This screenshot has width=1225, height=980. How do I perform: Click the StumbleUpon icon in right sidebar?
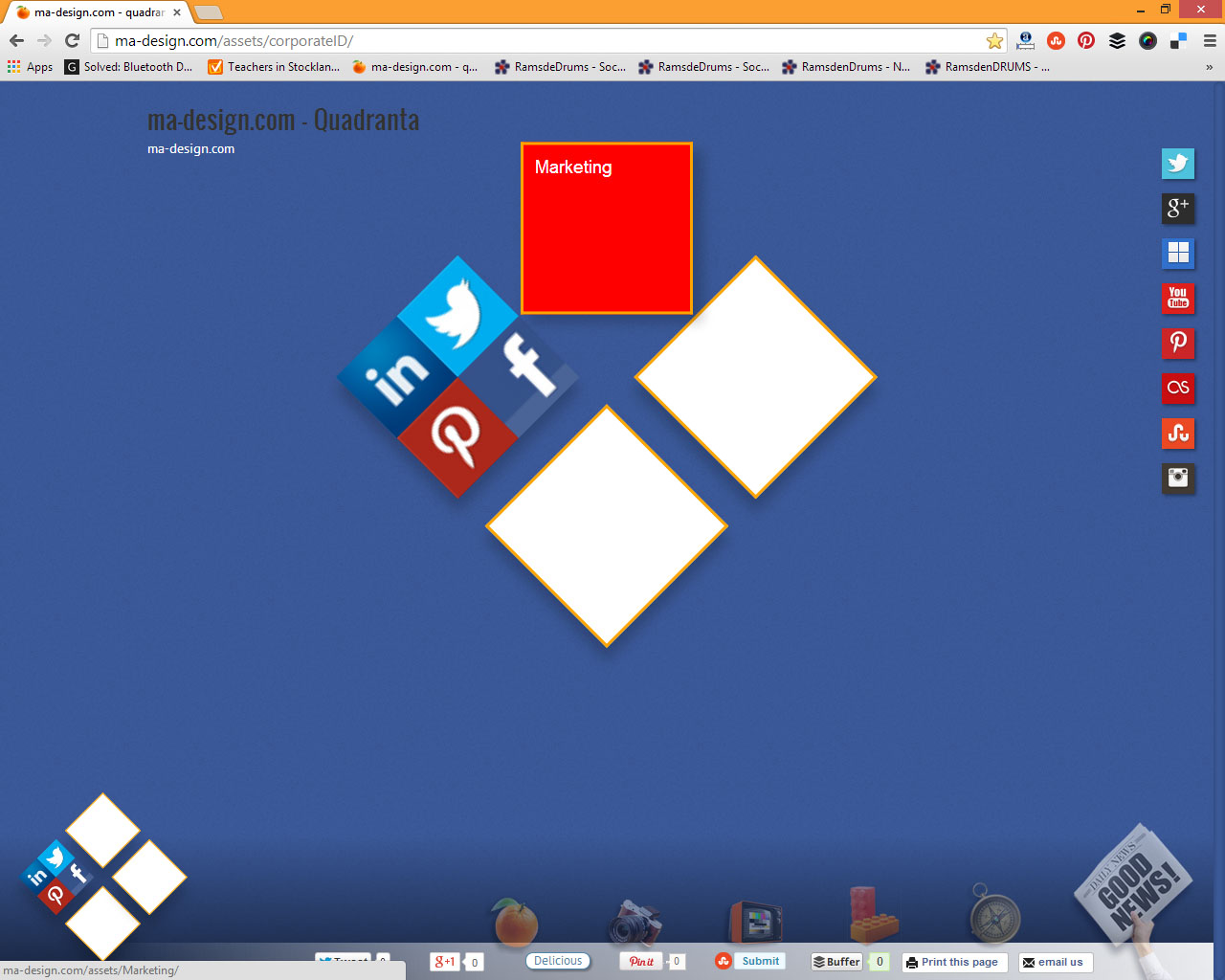1178,433
